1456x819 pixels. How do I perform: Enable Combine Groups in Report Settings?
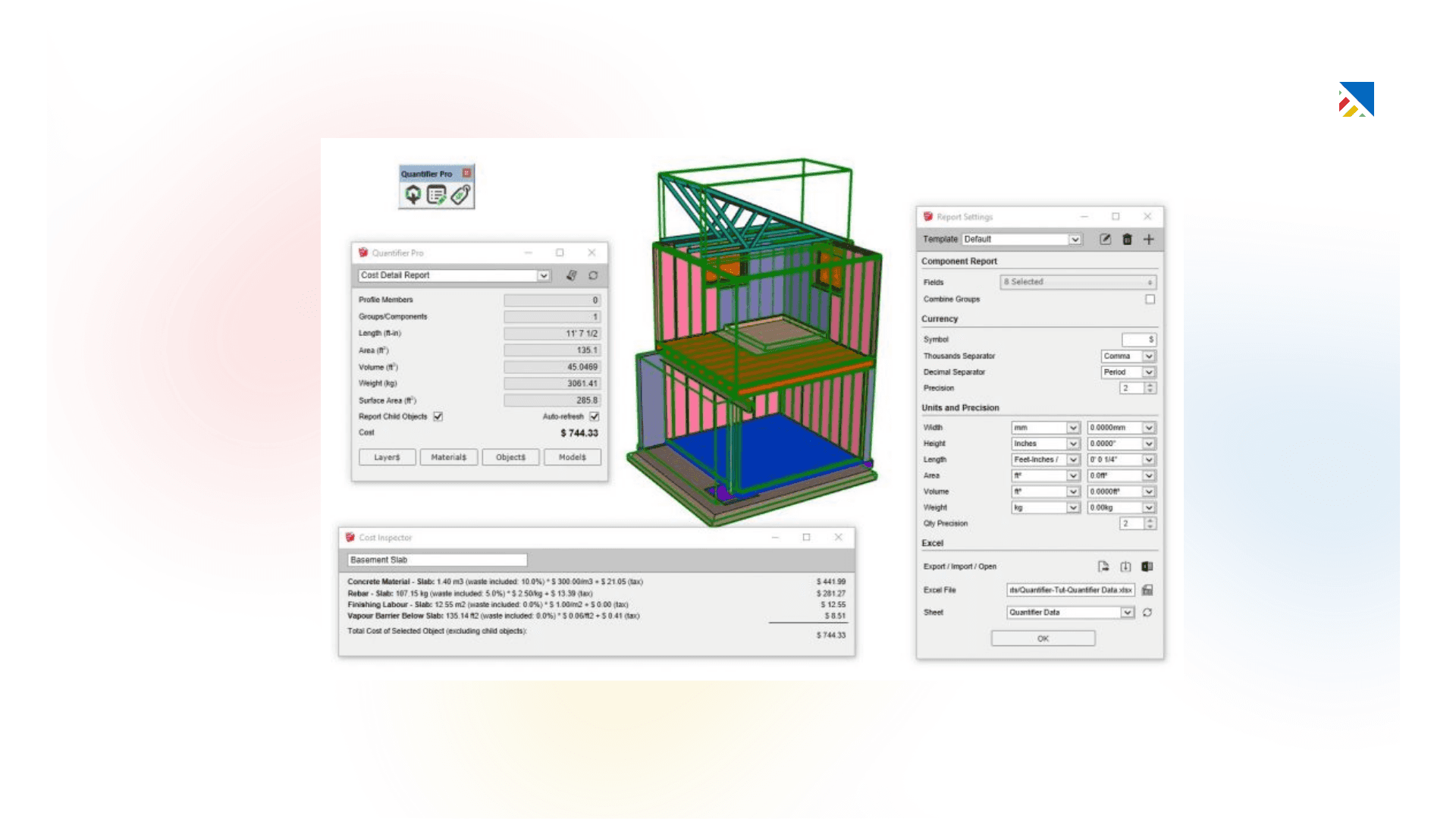1150,299
